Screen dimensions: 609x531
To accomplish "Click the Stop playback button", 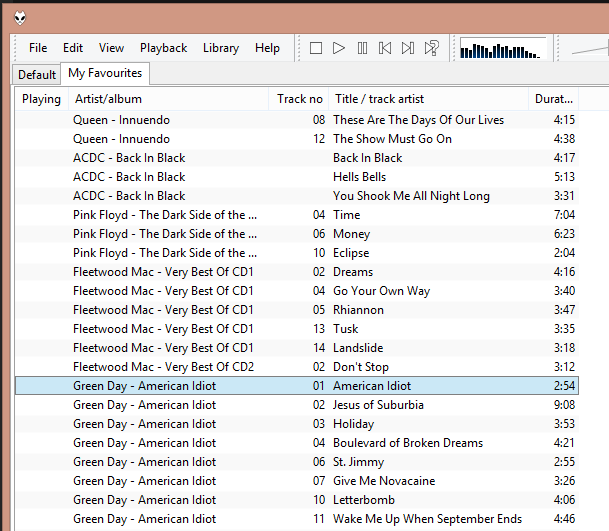I will [x=316, y=48].
